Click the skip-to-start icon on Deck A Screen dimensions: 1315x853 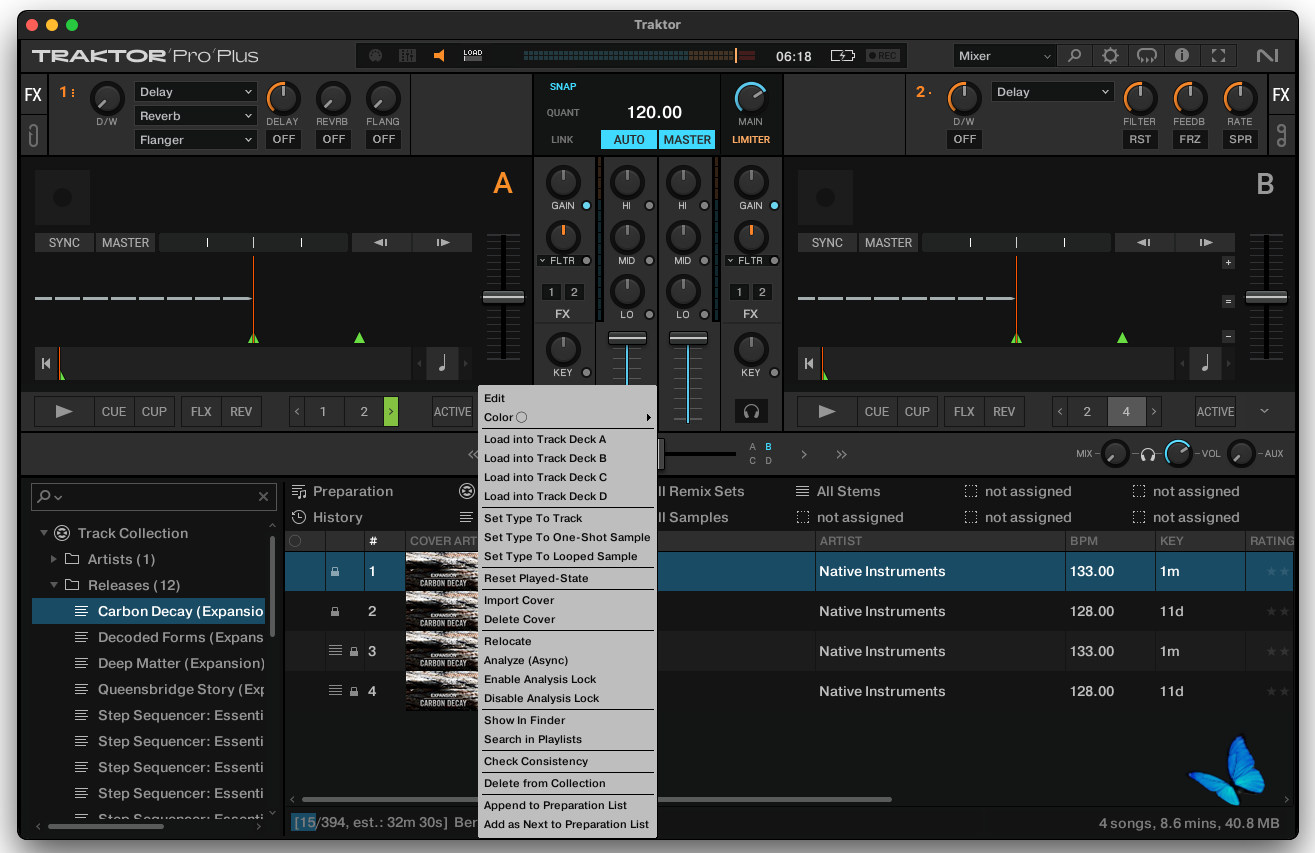tap(46, 364)
